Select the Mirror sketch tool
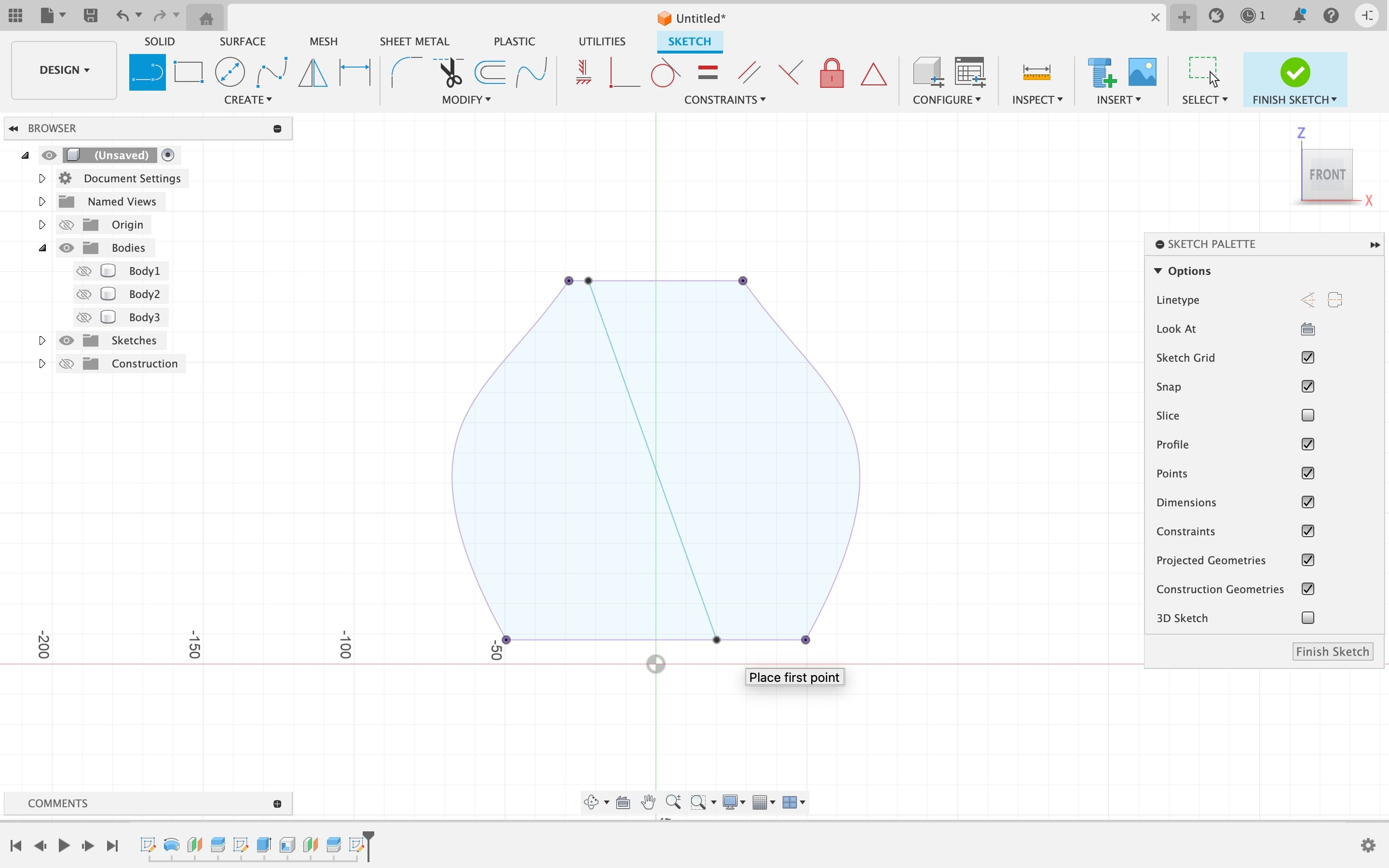 coord(313,72)
